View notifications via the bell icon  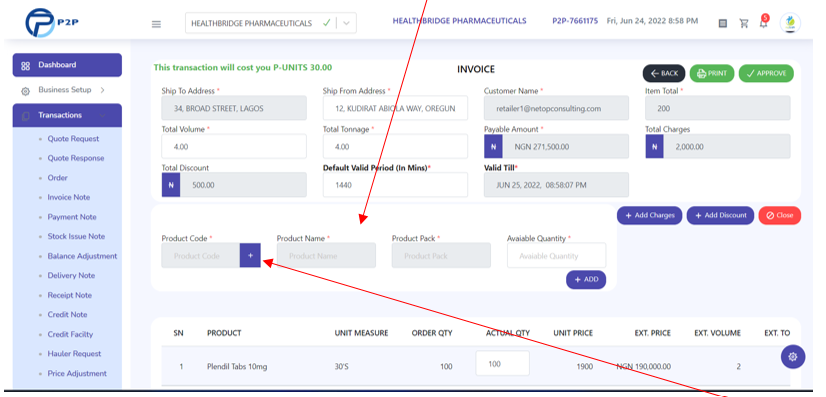(763, 23)
